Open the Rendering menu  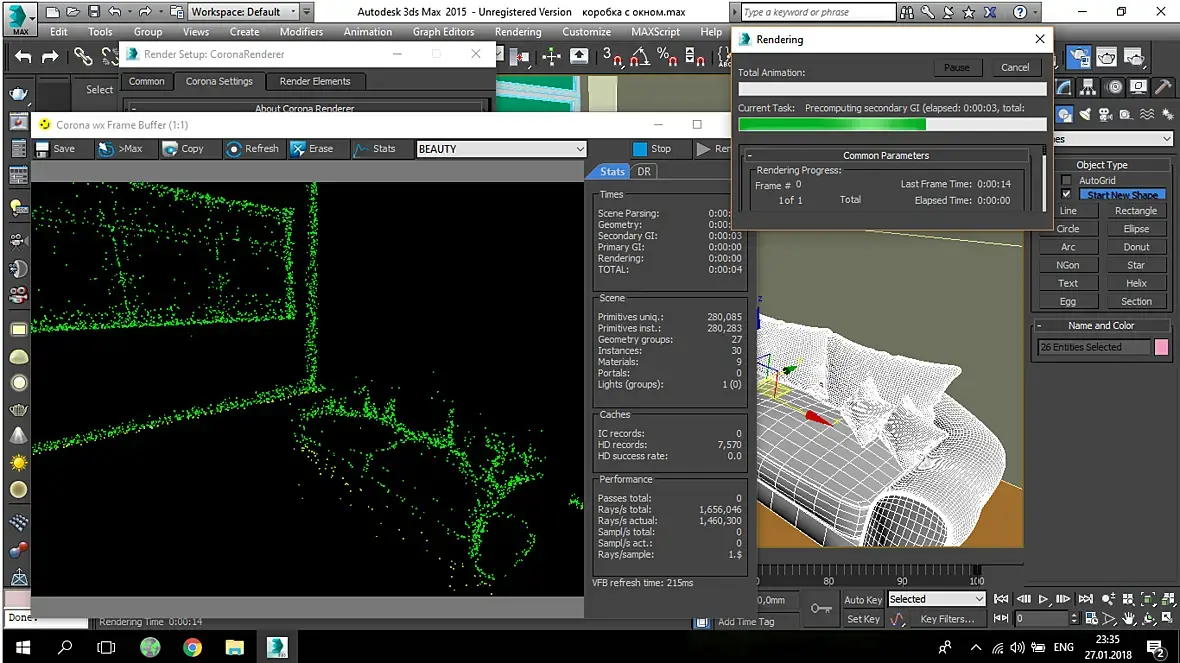(517, 32)
